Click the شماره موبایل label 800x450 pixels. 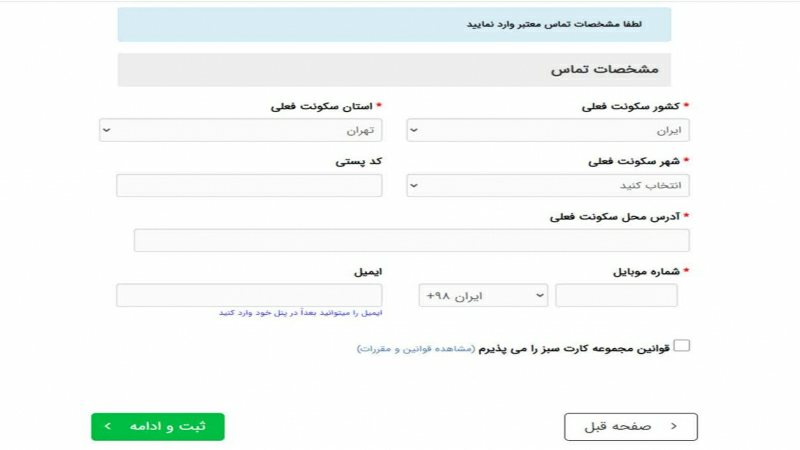pyautogui.click(x=646, y=271)
